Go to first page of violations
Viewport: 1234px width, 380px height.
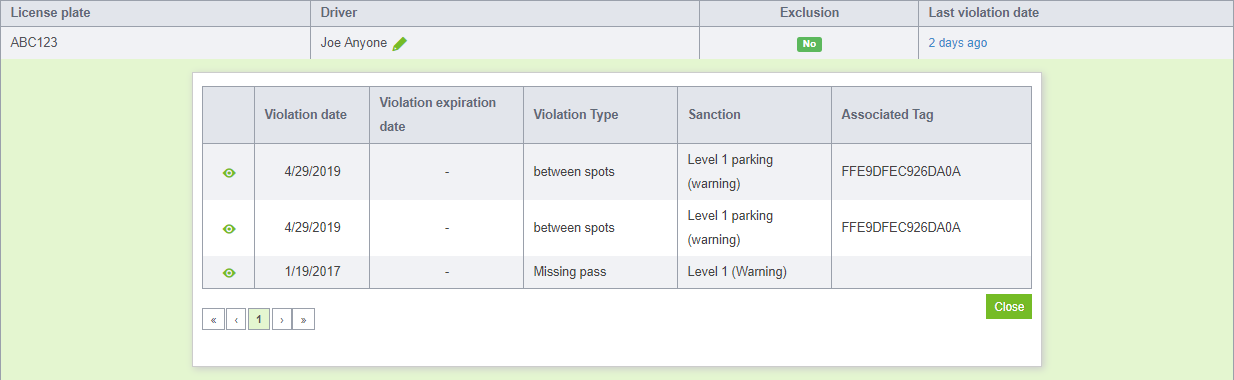coord(213,320)
